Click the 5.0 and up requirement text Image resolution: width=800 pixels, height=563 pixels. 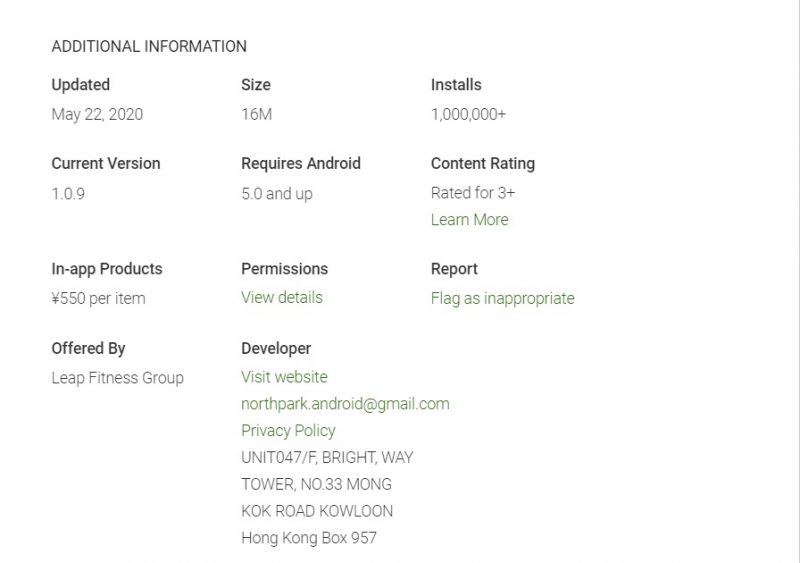pyautogui.click(x=277, y=193)
